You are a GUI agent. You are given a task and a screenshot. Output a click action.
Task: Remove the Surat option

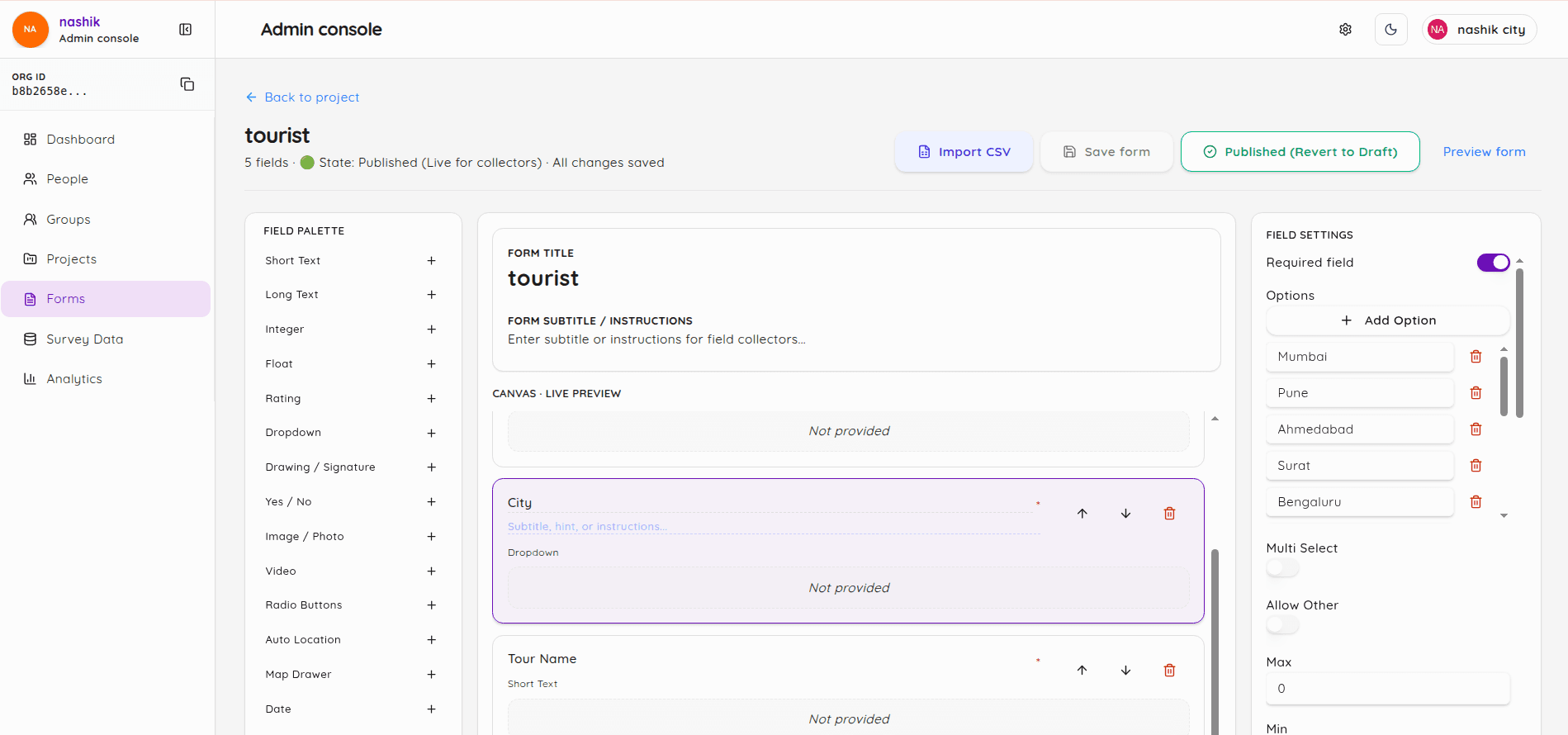tap(1476, 466)
